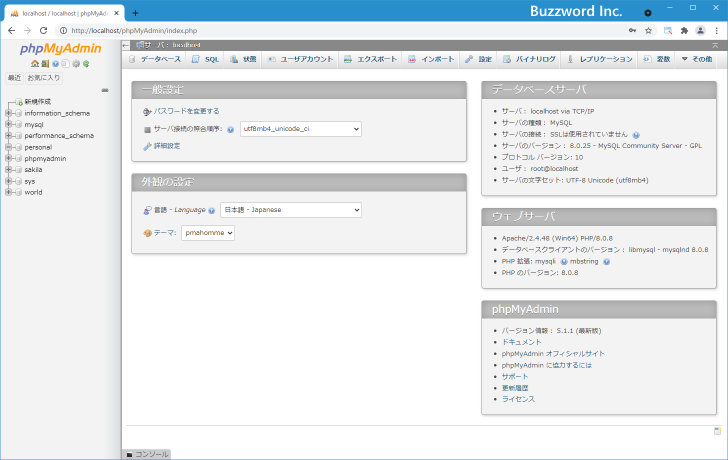
Task: Open the MySQL documentation page icon in sidebar
Action: 65,64
